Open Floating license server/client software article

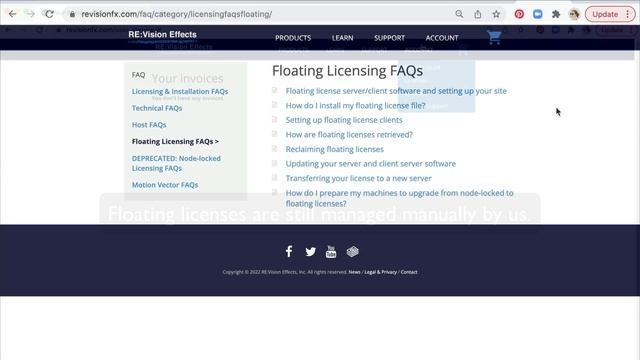tap(396, 91)
